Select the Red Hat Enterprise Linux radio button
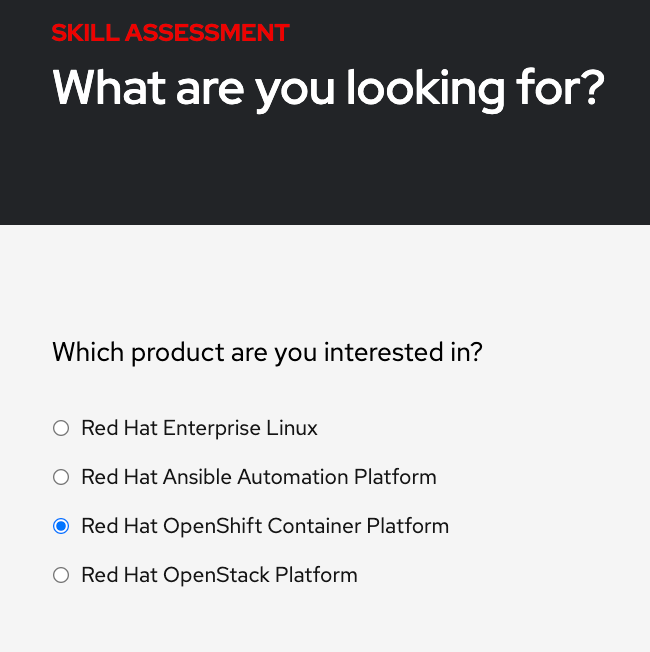650x652 pixels. click(61, 429)
